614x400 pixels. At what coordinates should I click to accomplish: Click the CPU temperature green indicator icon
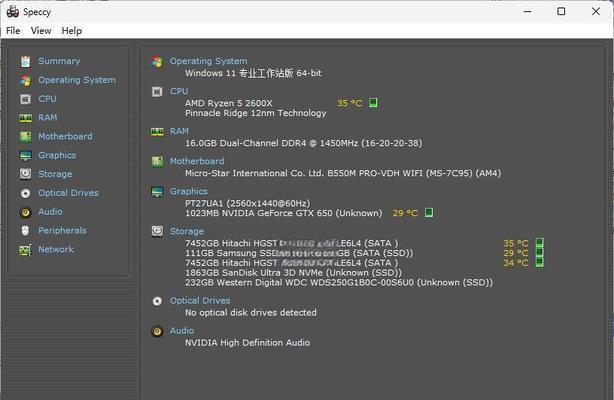click(373, 103)
